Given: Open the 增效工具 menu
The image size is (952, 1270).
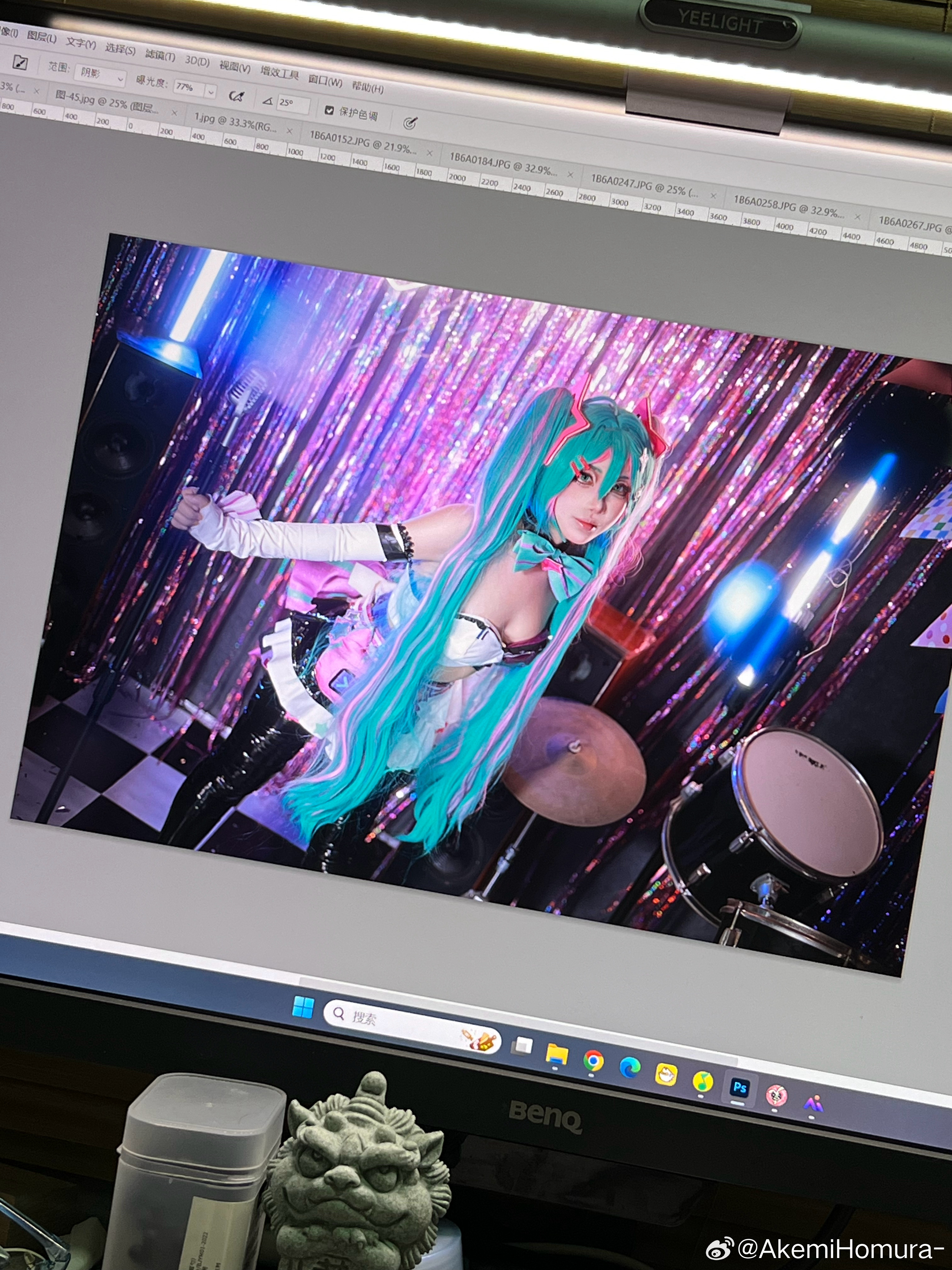Looking at the screenshot, I should (x=280, y=73).
